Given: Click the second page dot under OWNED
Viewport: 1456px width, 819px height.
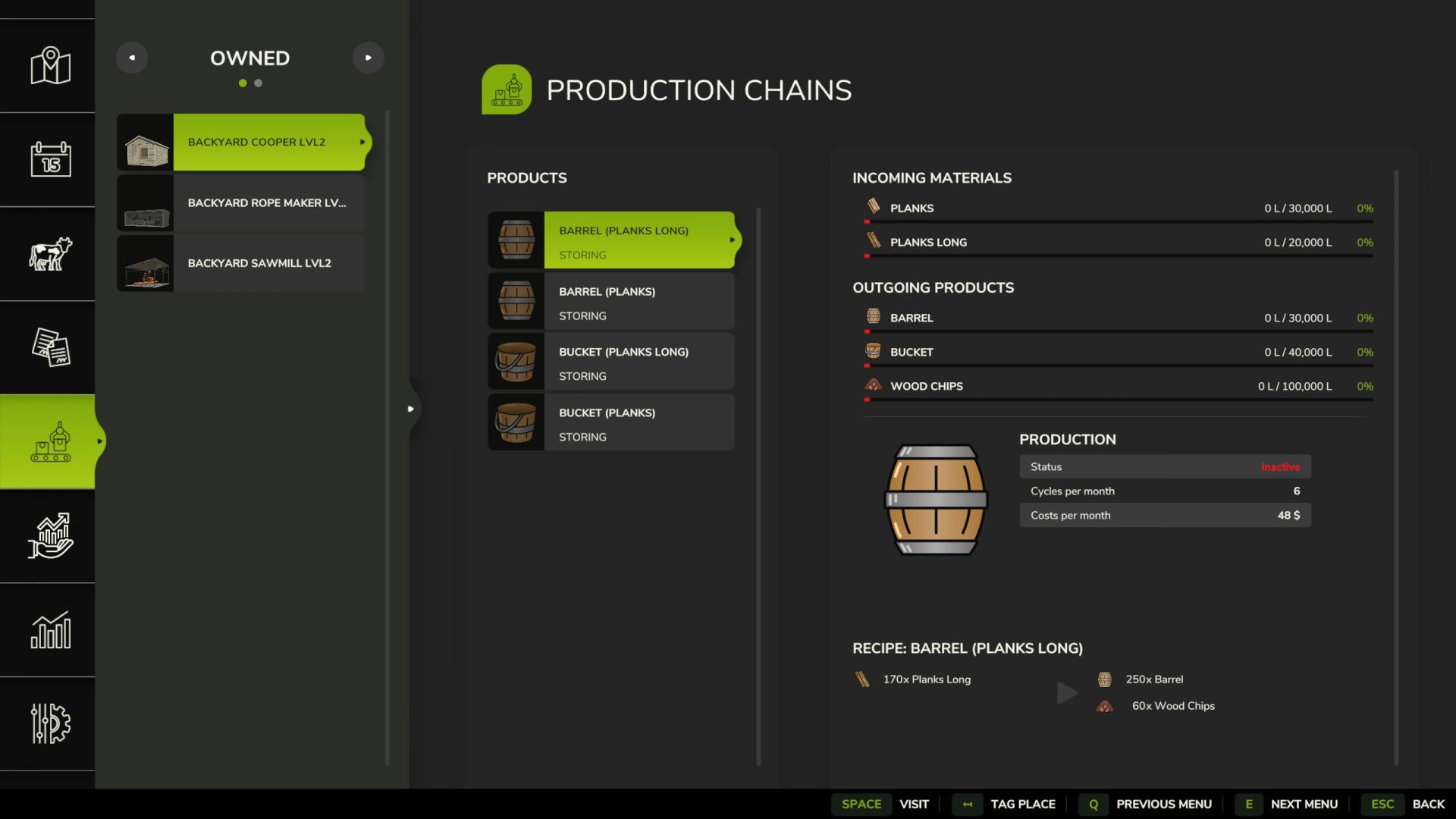Looking at the screenshot, I should pyautogui.click(x=259, y=83).
